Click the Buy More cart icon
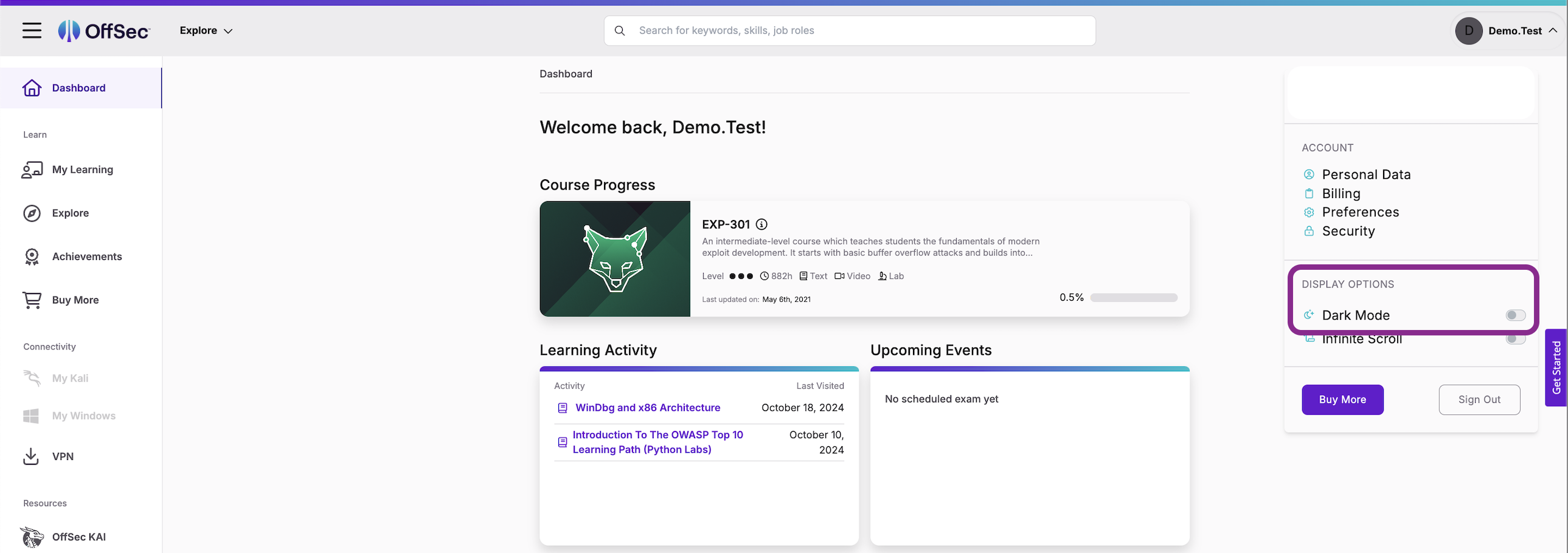The image size is (1568, 553). coord(32,300)
